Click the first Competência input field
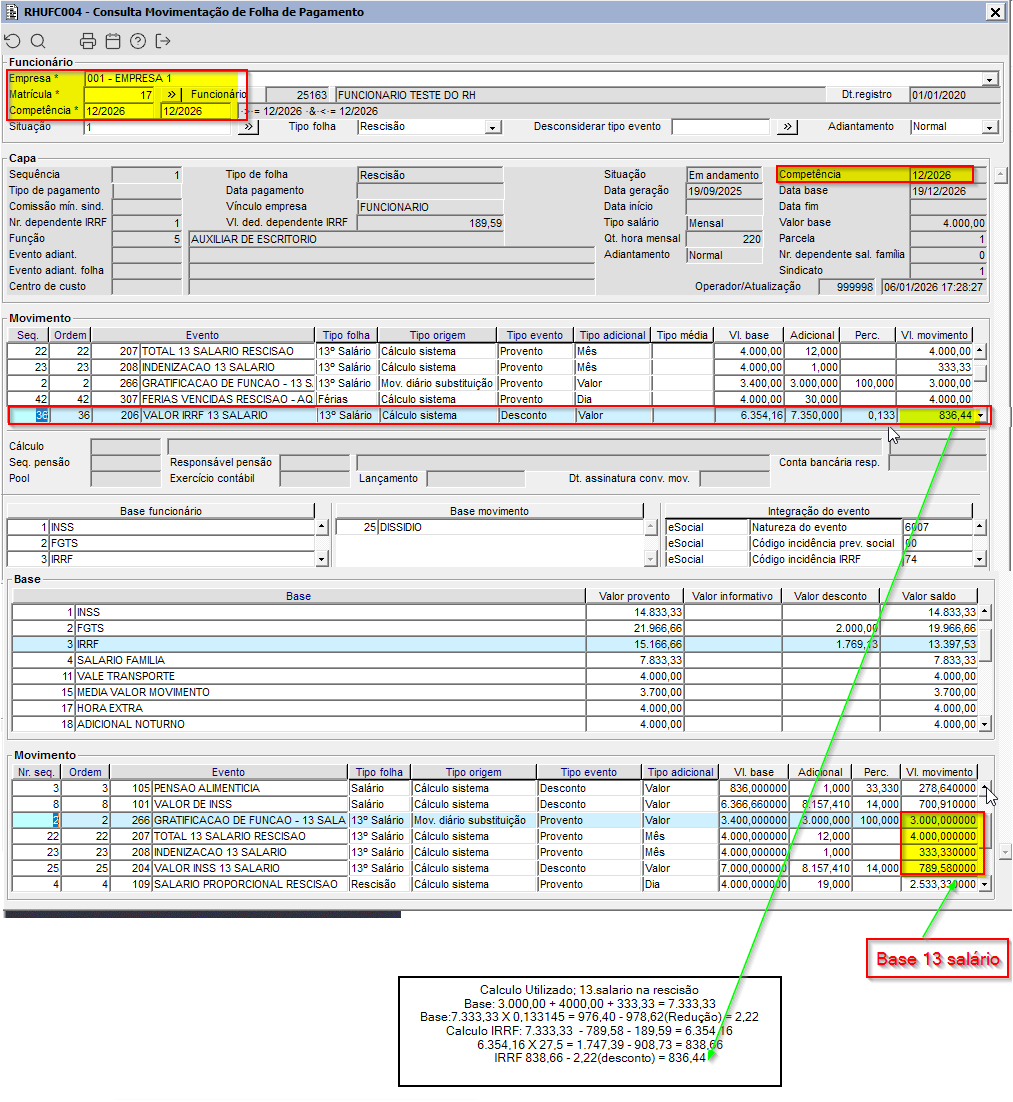This screenshot has height=1102, width=1013. point(119,110)
